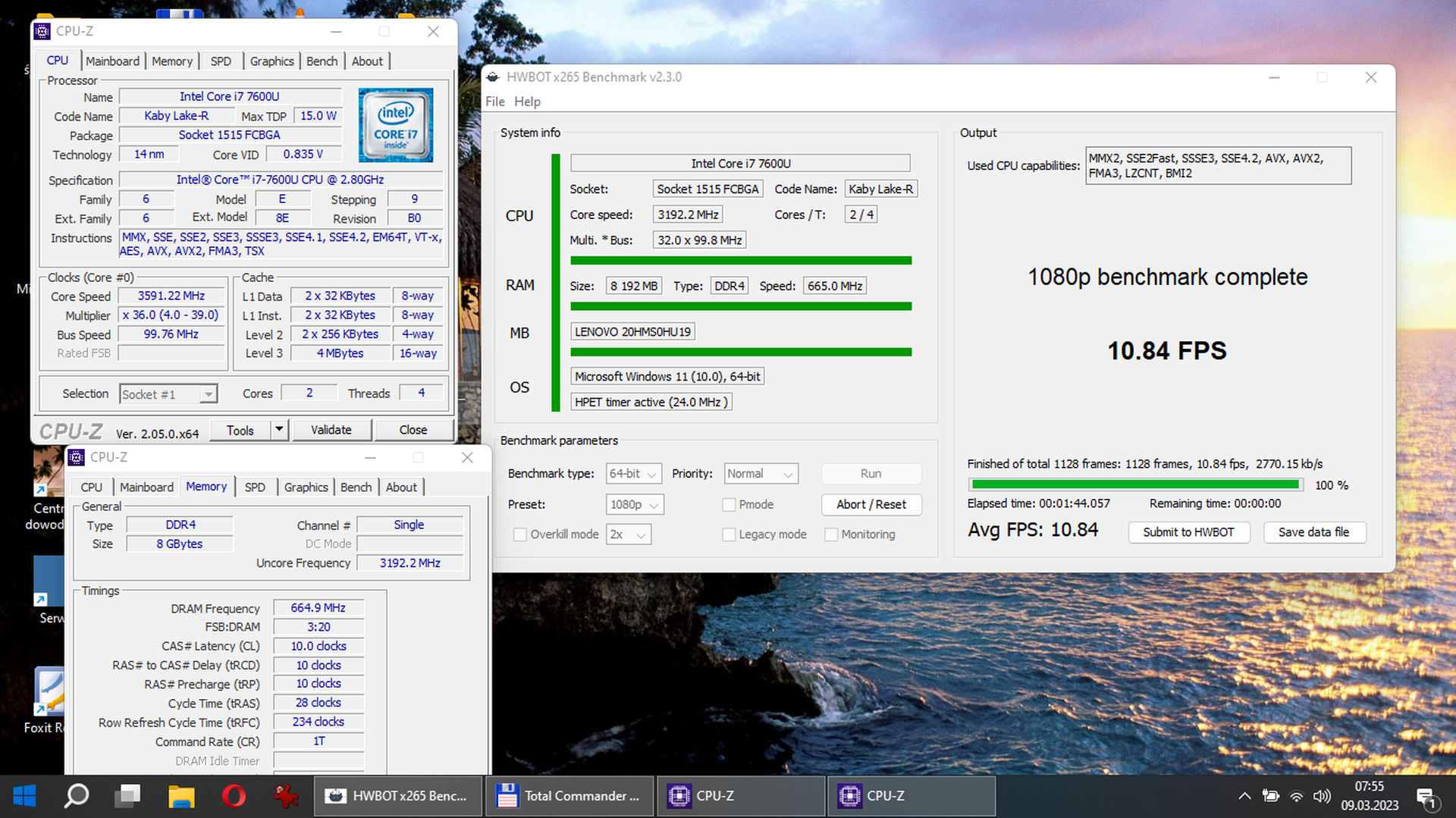Open taskbar Search
This screenshot has height=818, width=1456.
coord(77,796)
